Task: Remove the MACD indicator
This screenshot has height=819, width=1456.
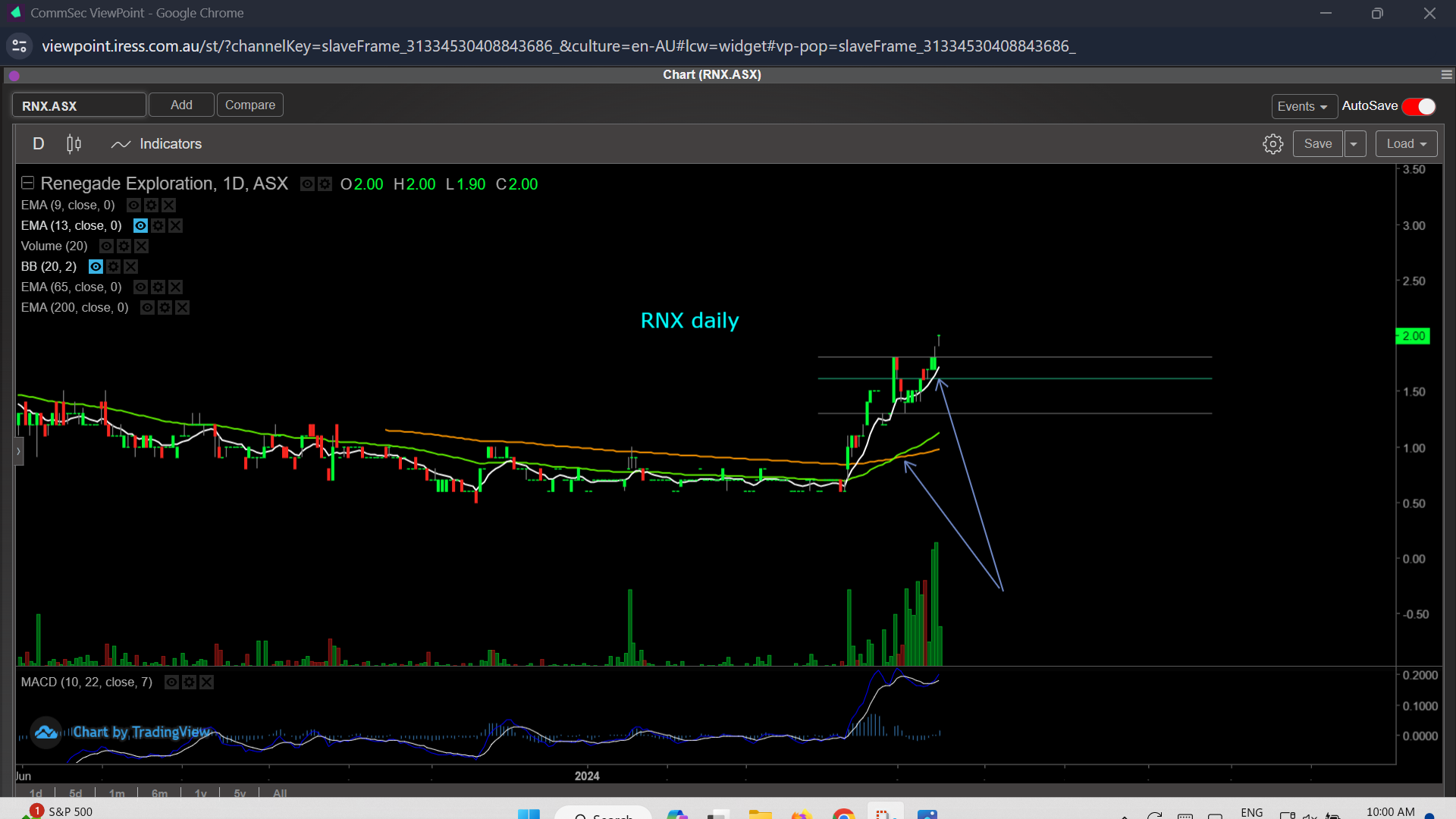Action: tap(206, 682)
